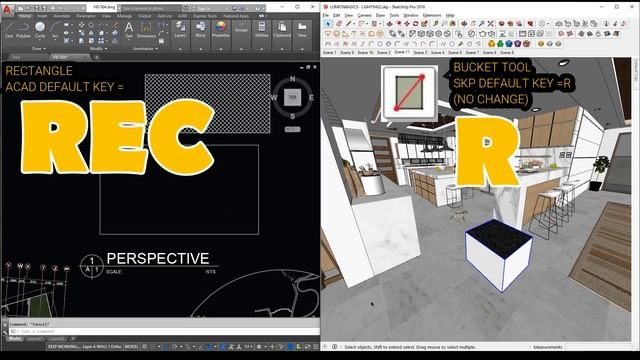Pick the SketchUp Paint Bucket tool
Viewport: 640px width, 360px height.
point(452,24)
